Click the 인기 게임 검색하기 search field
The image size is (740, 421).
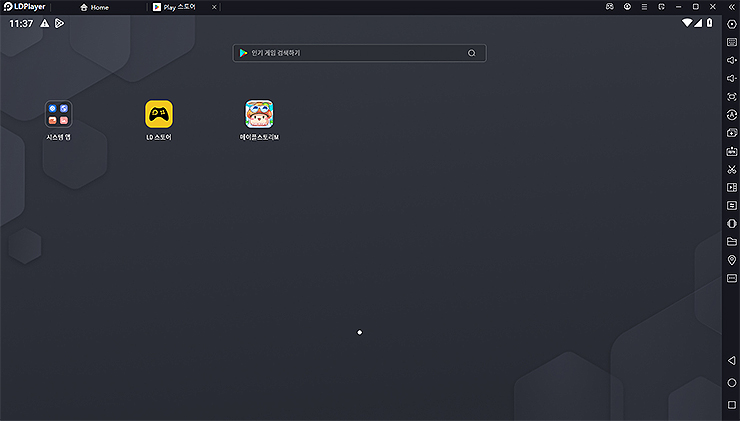359,53
